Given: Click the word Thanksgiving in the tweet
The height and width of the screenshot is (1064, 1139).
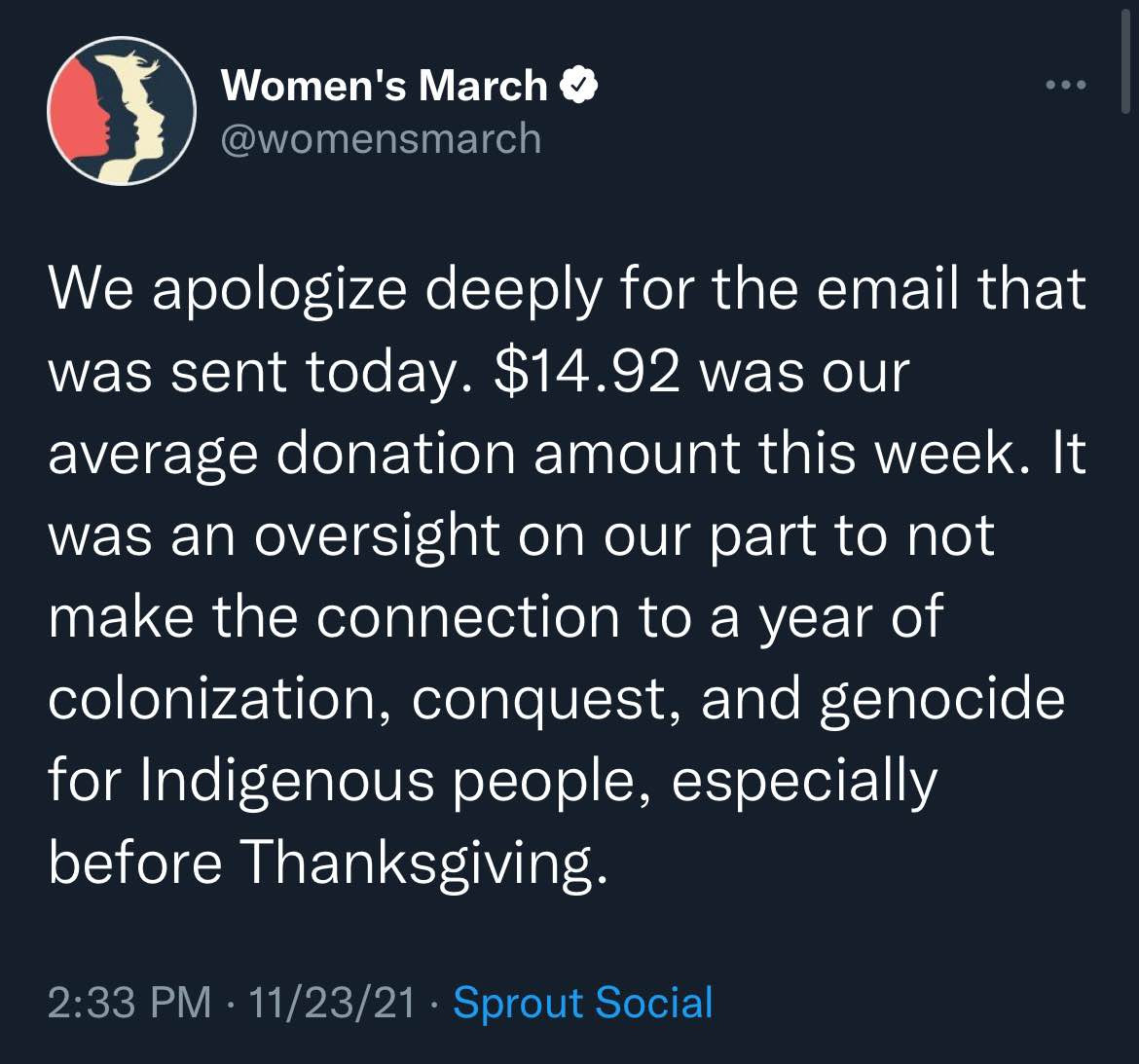Looking at the screenshot, I should point(423,863).
